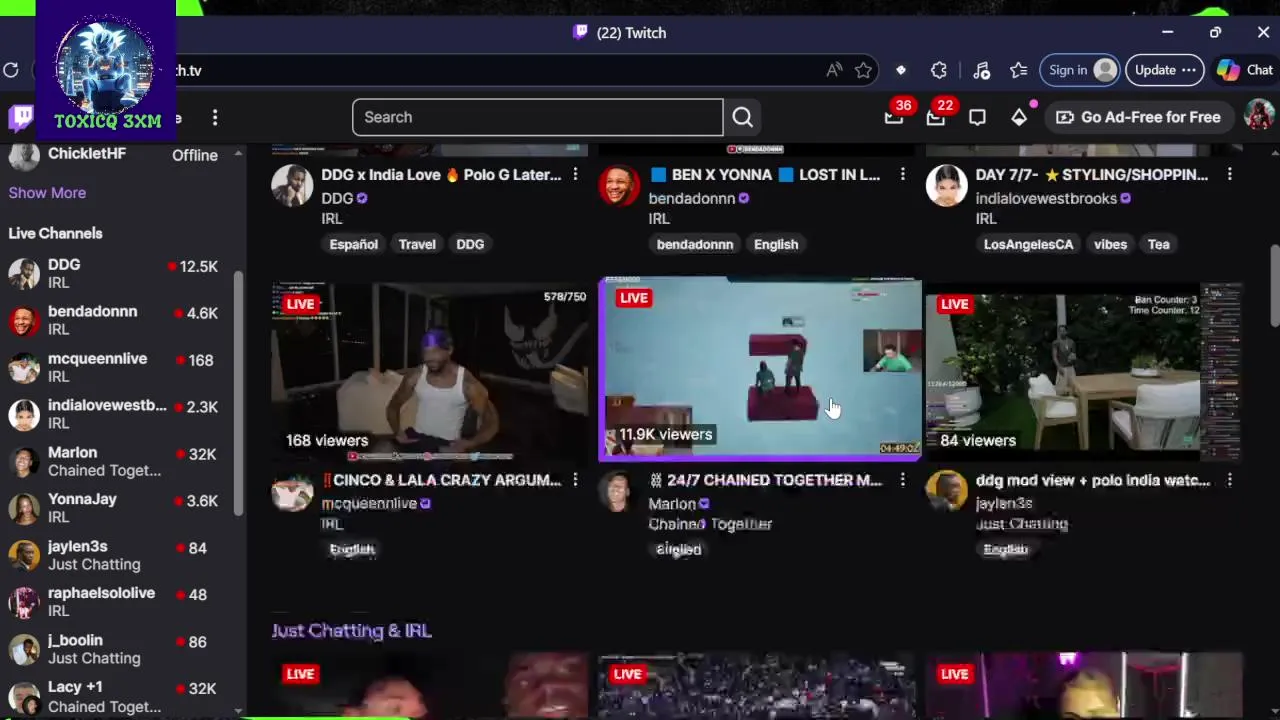
Task: Click the search magnifier button
Action: click(742, 117)
